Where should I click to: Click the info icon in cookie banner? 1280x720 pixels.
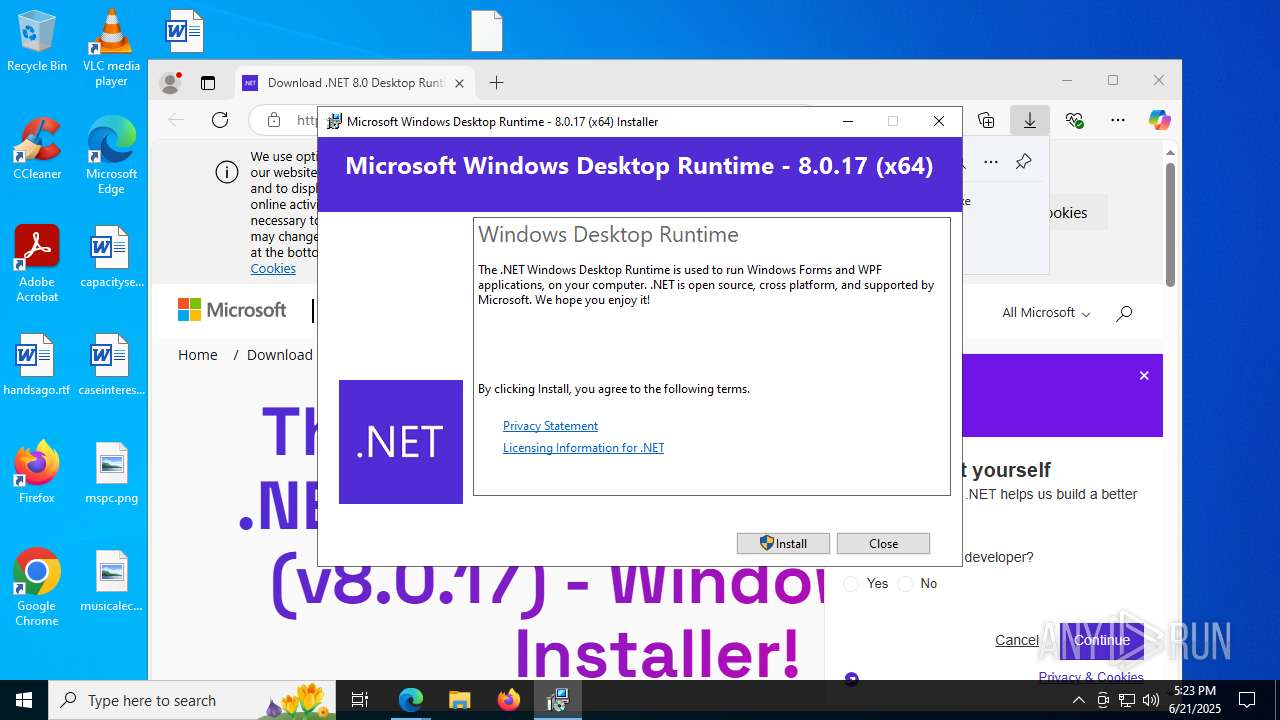pos(227,172)
